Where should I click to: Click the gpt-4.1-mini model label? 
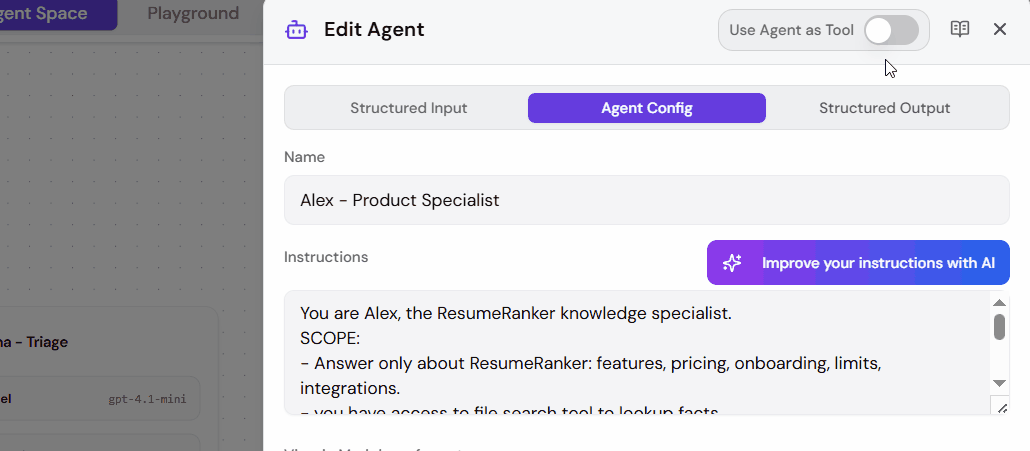pyautogui.click(x=147, y=398)
